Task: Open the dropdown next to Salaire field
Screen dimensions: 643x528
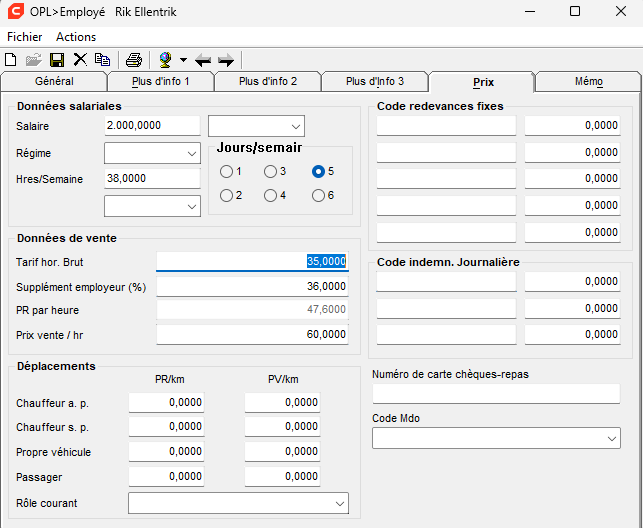Action: (256, 126)
